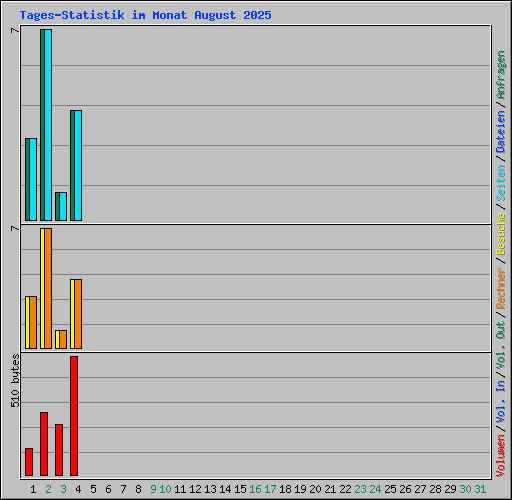Click the cyan bar for day 3
512x500 pixels.
[x=63, y=206]
